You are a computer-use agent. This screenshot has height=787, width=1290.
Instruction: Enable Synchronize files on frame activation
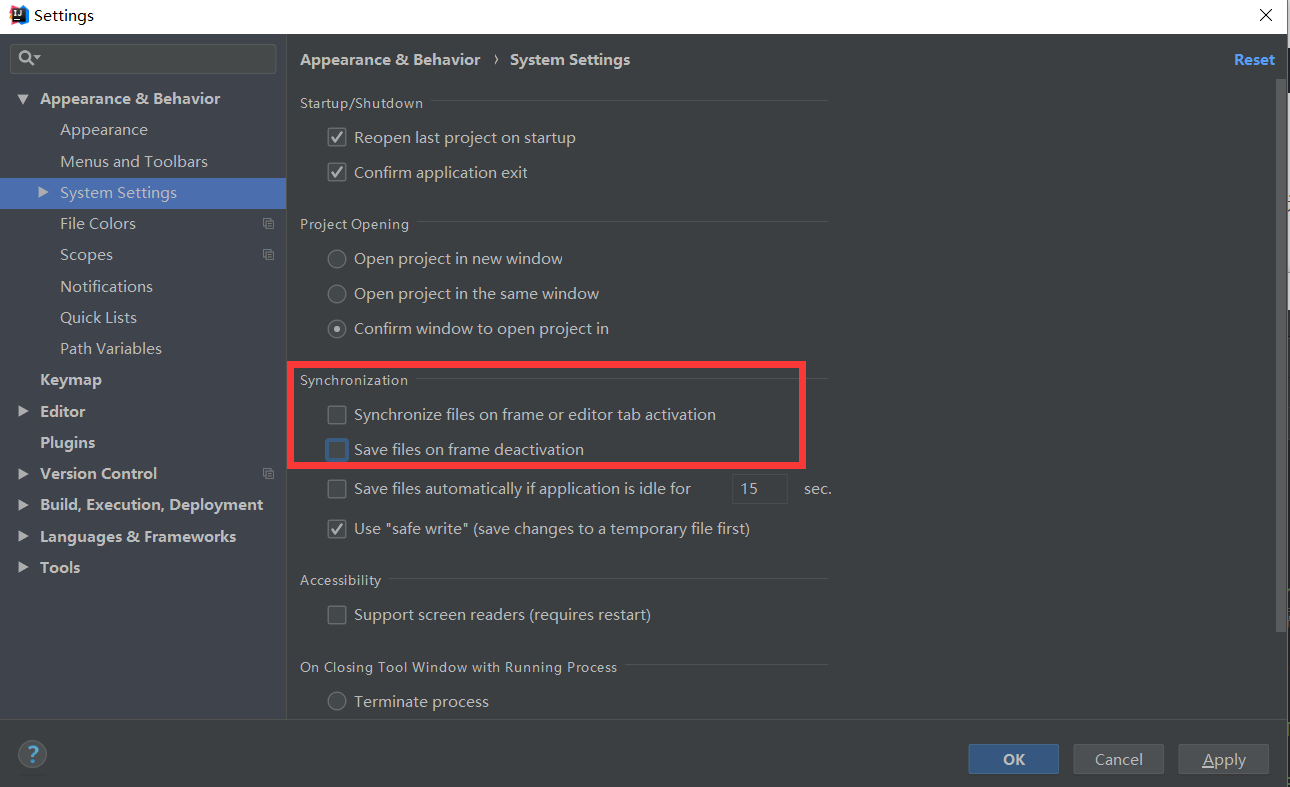pyautogui.click(x=337, y=415)
